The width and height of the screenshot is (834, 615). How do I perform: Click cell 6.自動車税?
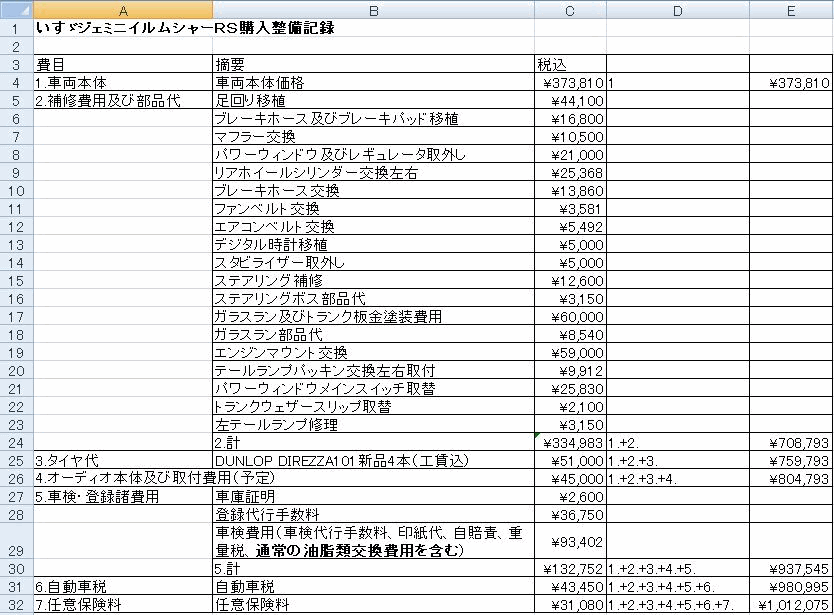click(123, 587)
